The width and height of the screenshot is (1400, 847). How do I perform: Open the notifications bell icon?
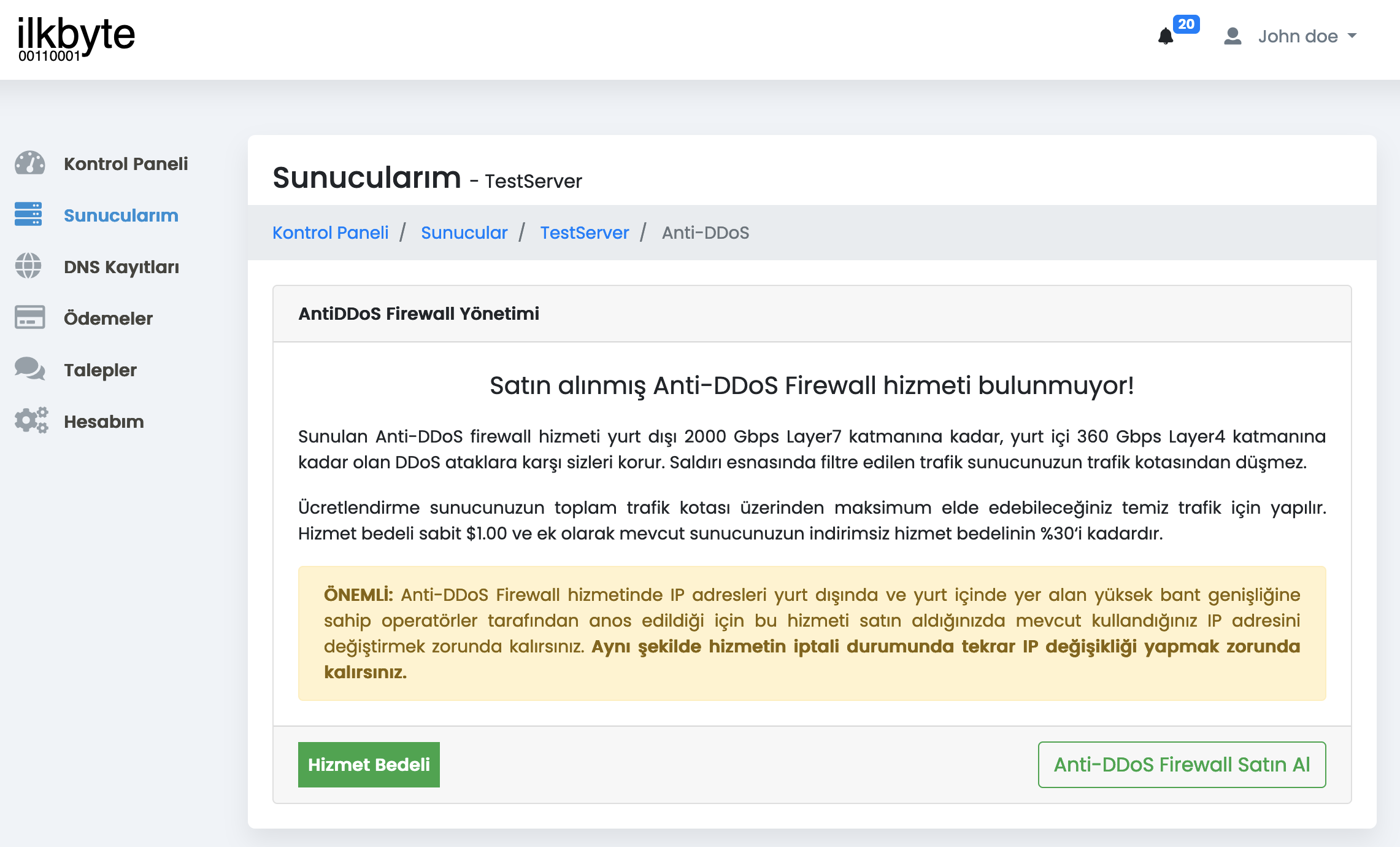pos(1166,36)
